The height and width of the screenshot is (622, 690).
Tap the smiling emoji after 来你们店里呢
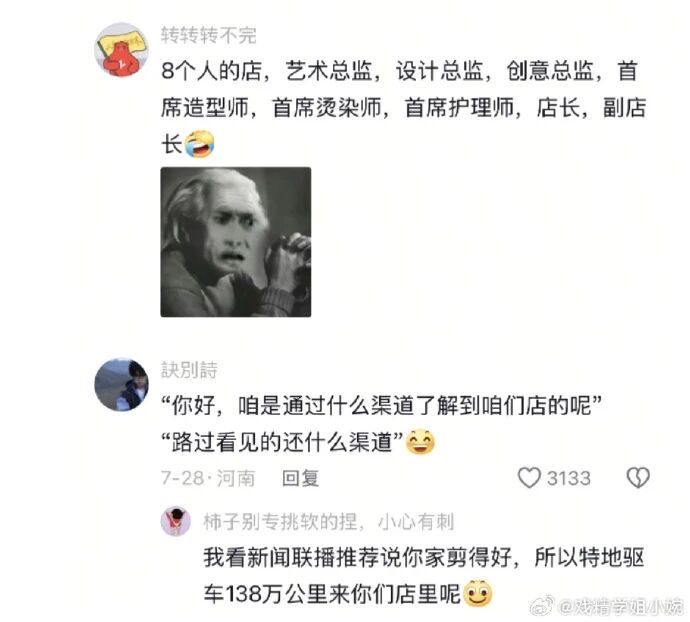478,593
